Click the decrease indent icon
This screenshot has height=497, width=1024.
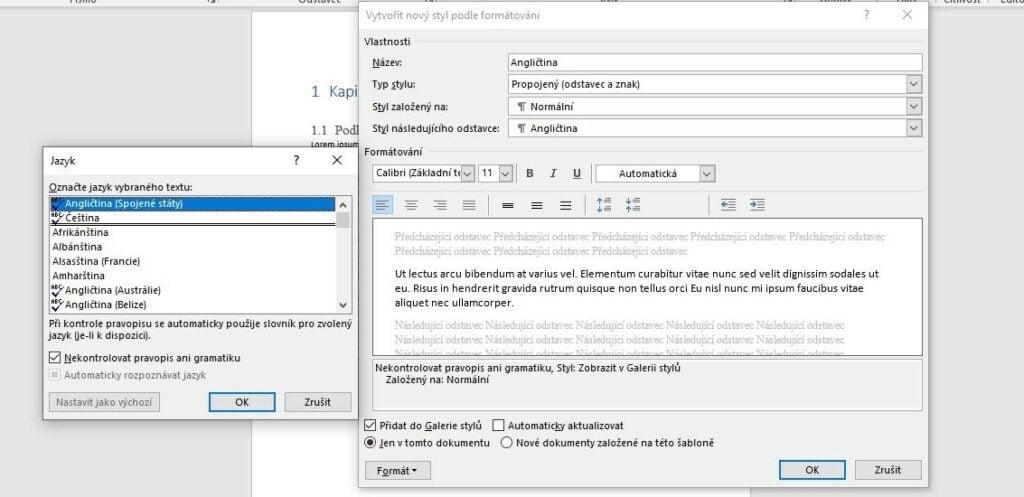728,205
